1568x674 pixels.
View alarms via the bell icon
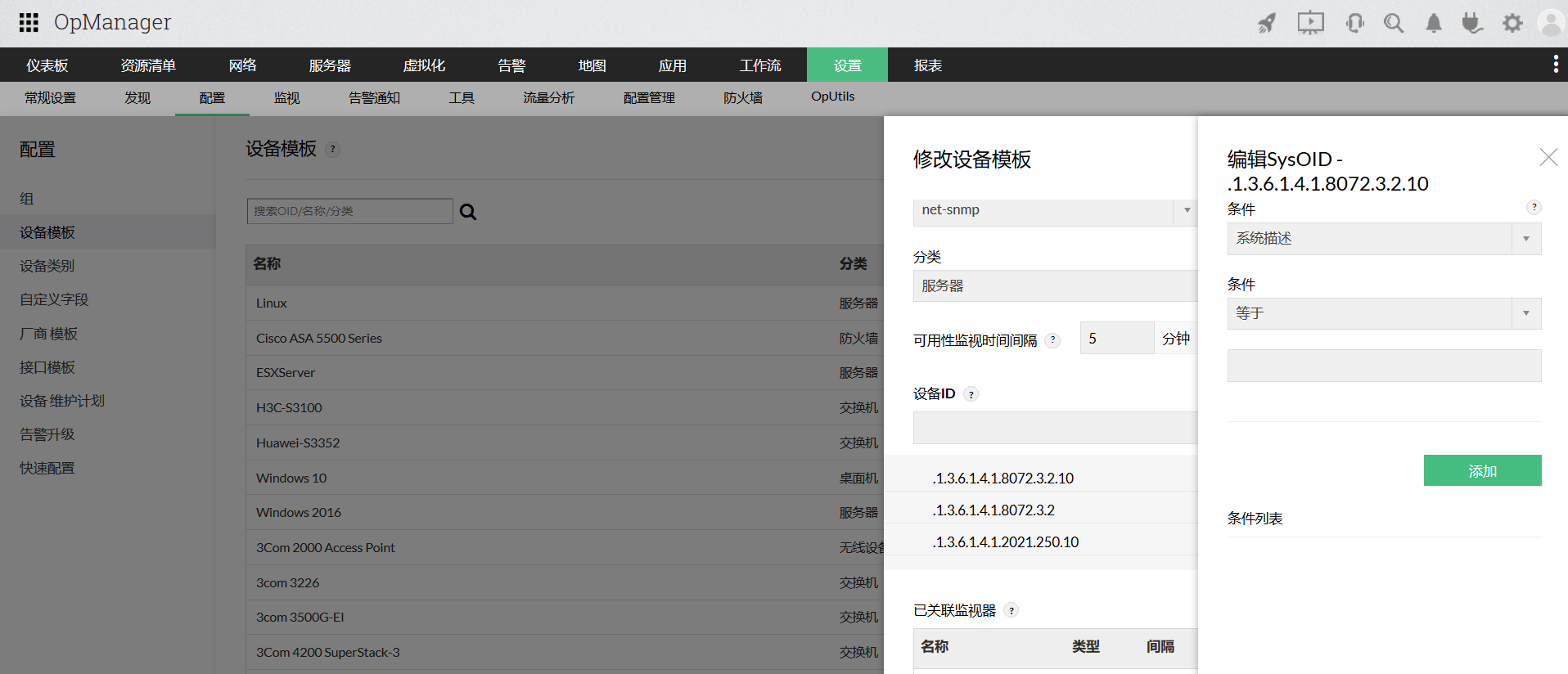(x=1434, y=23)
